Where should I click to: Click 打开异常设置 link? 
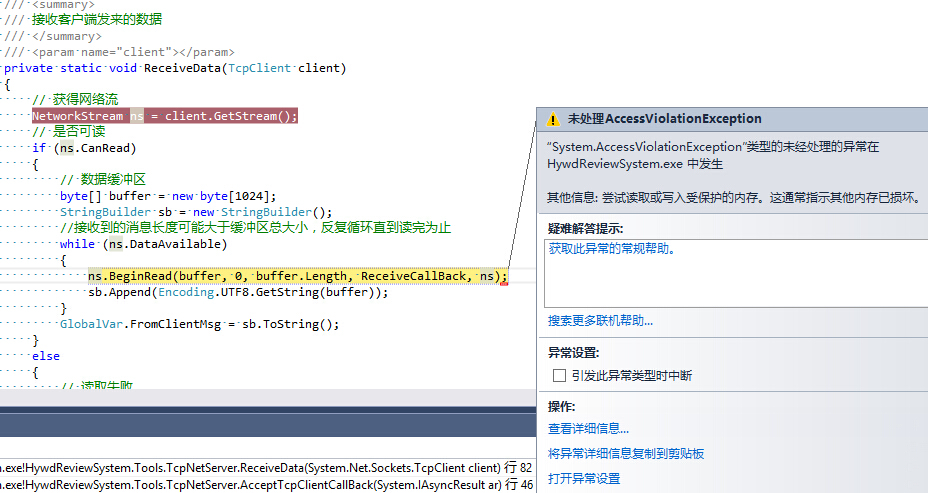click(584, 478)
